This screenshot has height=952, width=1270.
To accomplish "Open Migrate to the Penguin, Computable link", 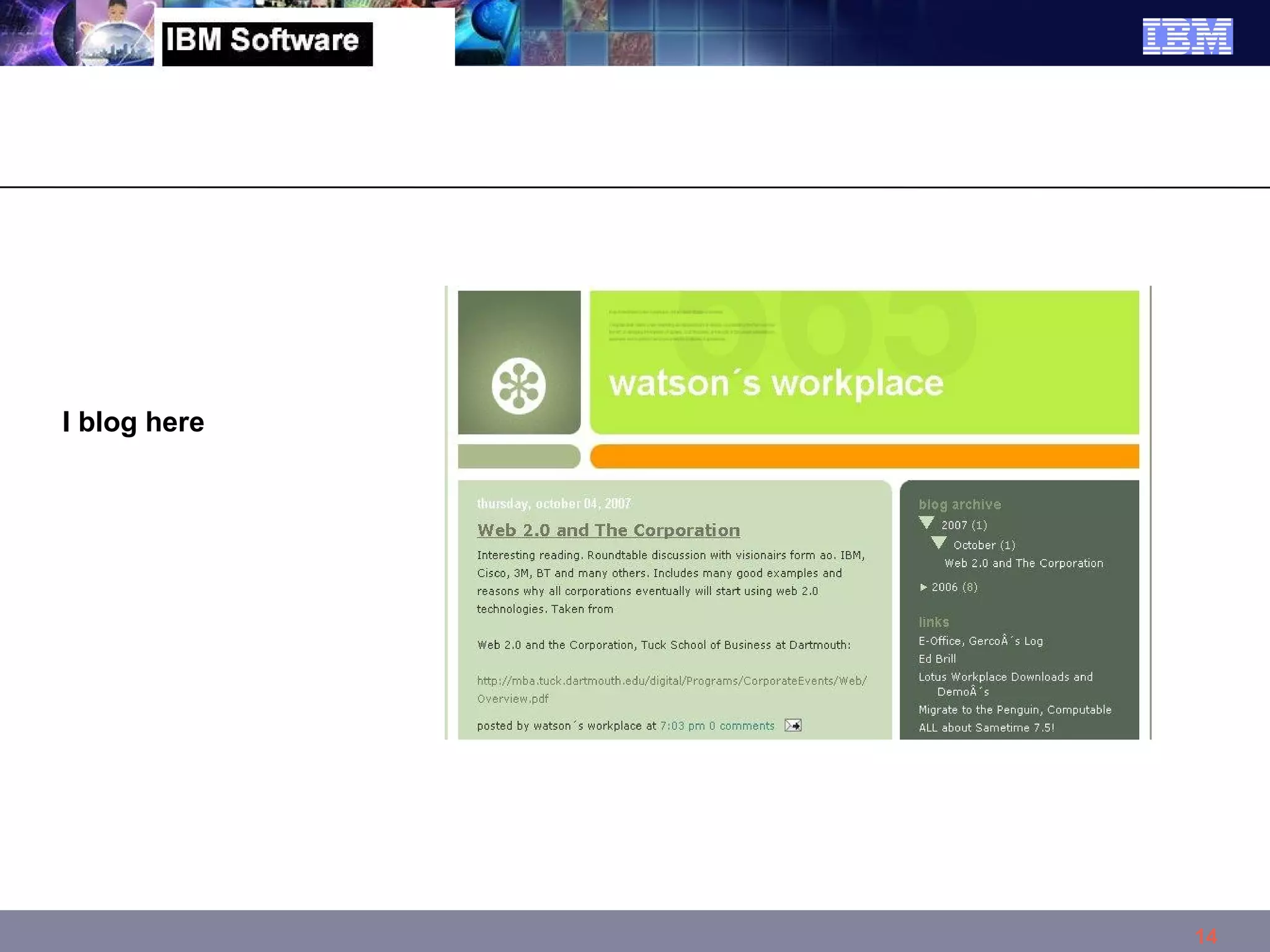I will [x=1015, y=710].
